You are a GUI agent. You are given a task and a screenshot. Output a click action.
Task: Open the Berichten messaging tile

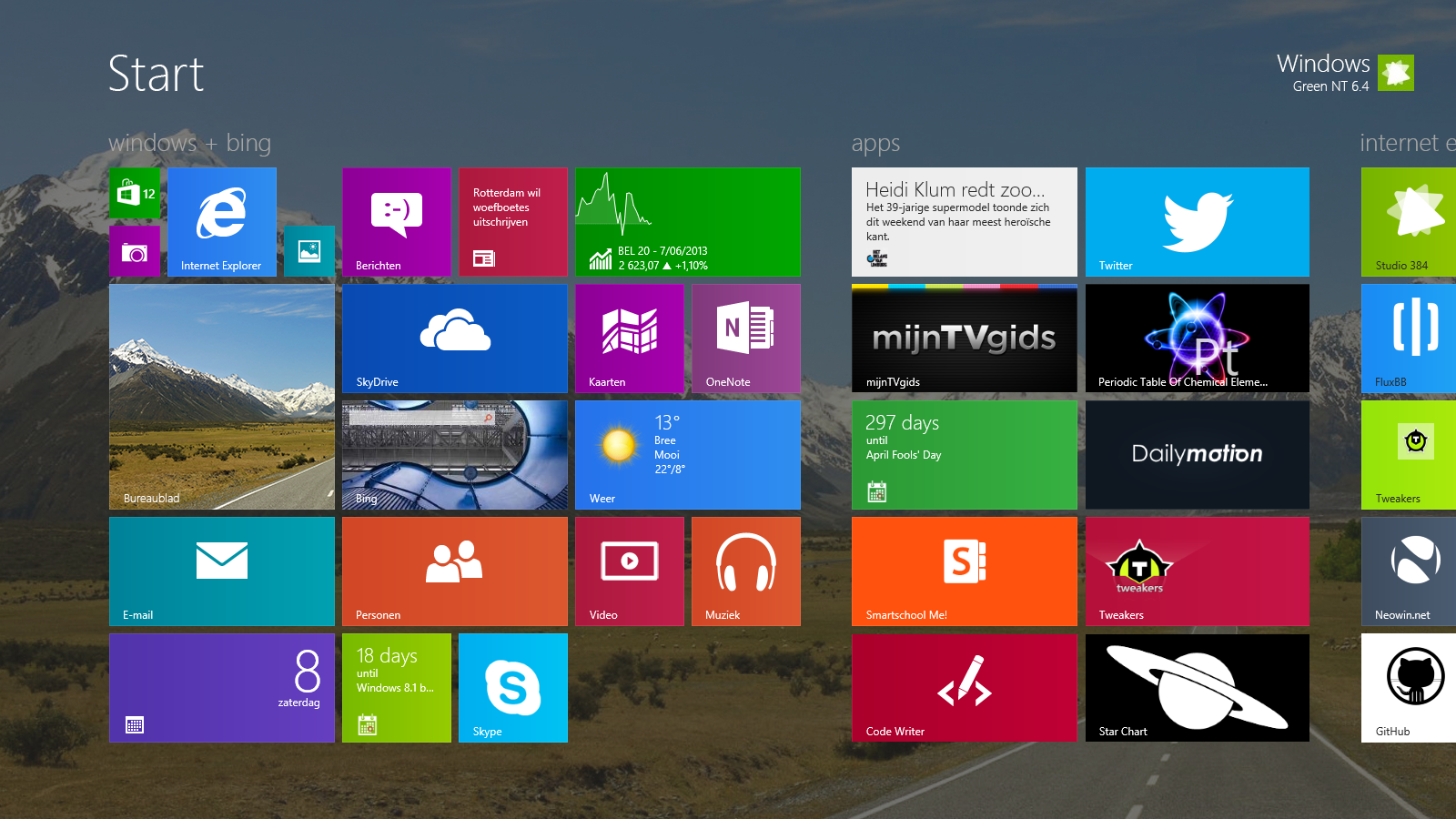397,222
